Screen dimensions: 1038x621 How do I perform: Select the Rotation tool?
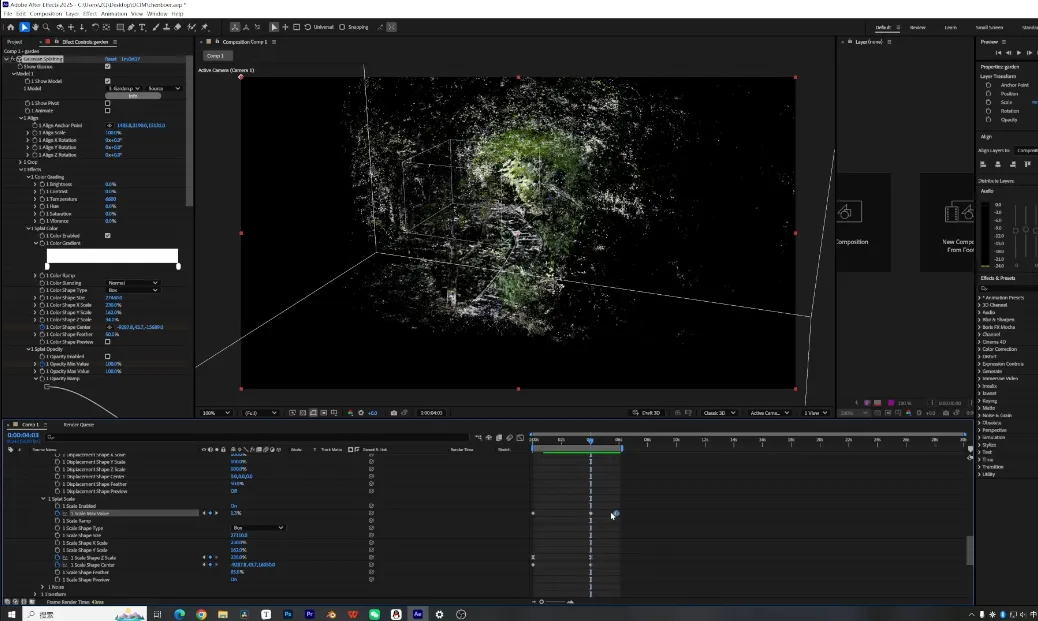pyautogui.click(x=95, y=27)
